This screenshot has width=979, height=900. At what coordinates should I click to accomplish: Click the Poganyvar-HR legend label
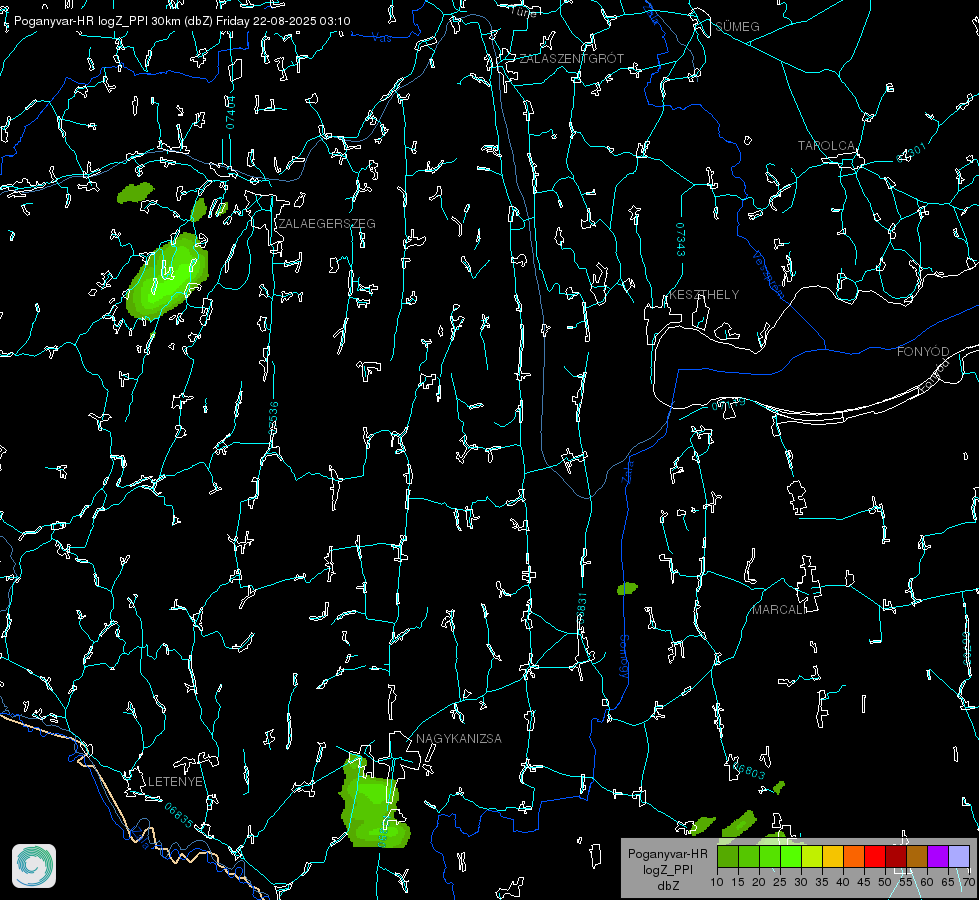click(x=667, y=853)
